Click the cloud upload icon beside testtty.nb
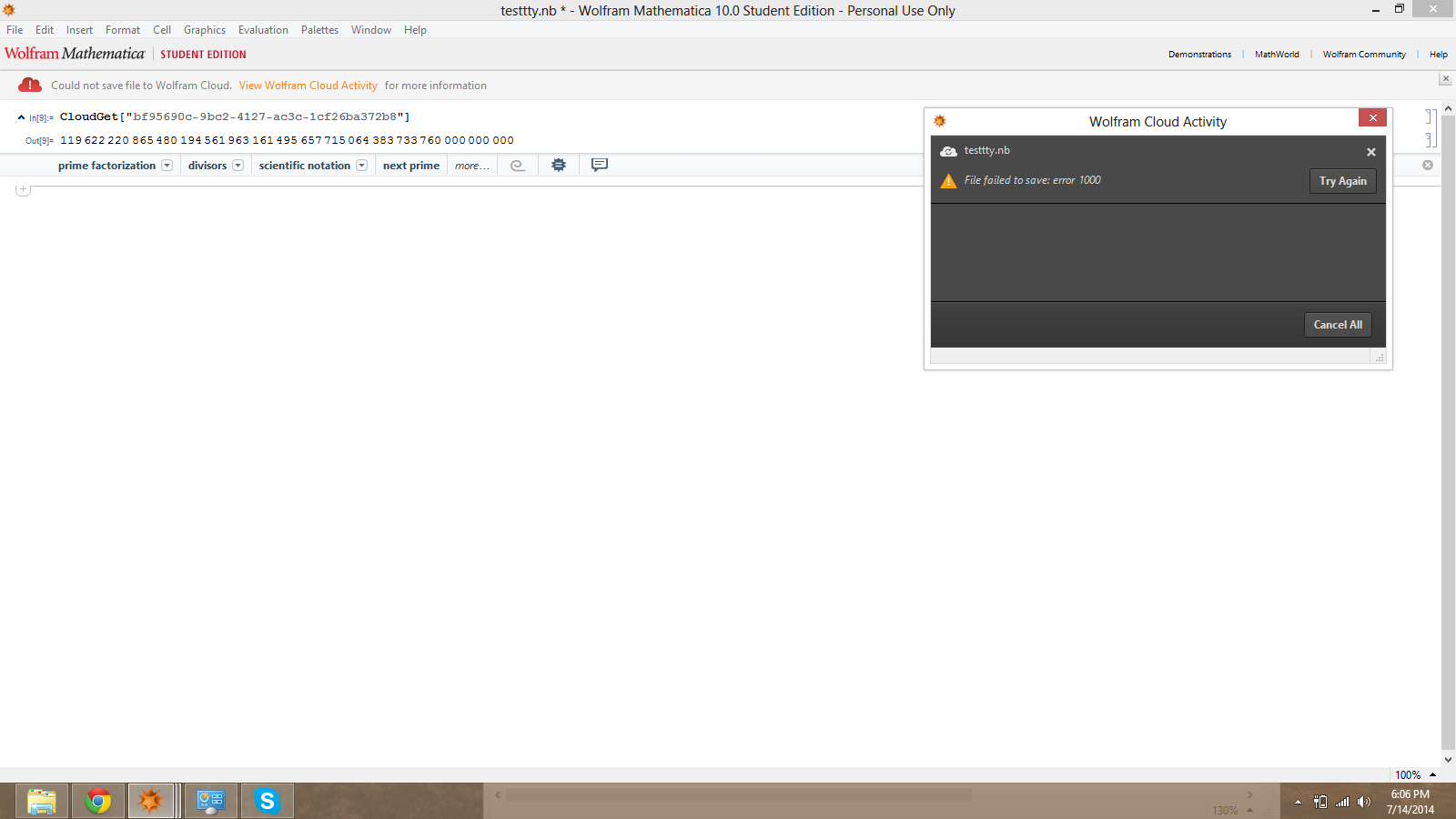This screenshot has width=1456, height=819. [x=948, y=151]
